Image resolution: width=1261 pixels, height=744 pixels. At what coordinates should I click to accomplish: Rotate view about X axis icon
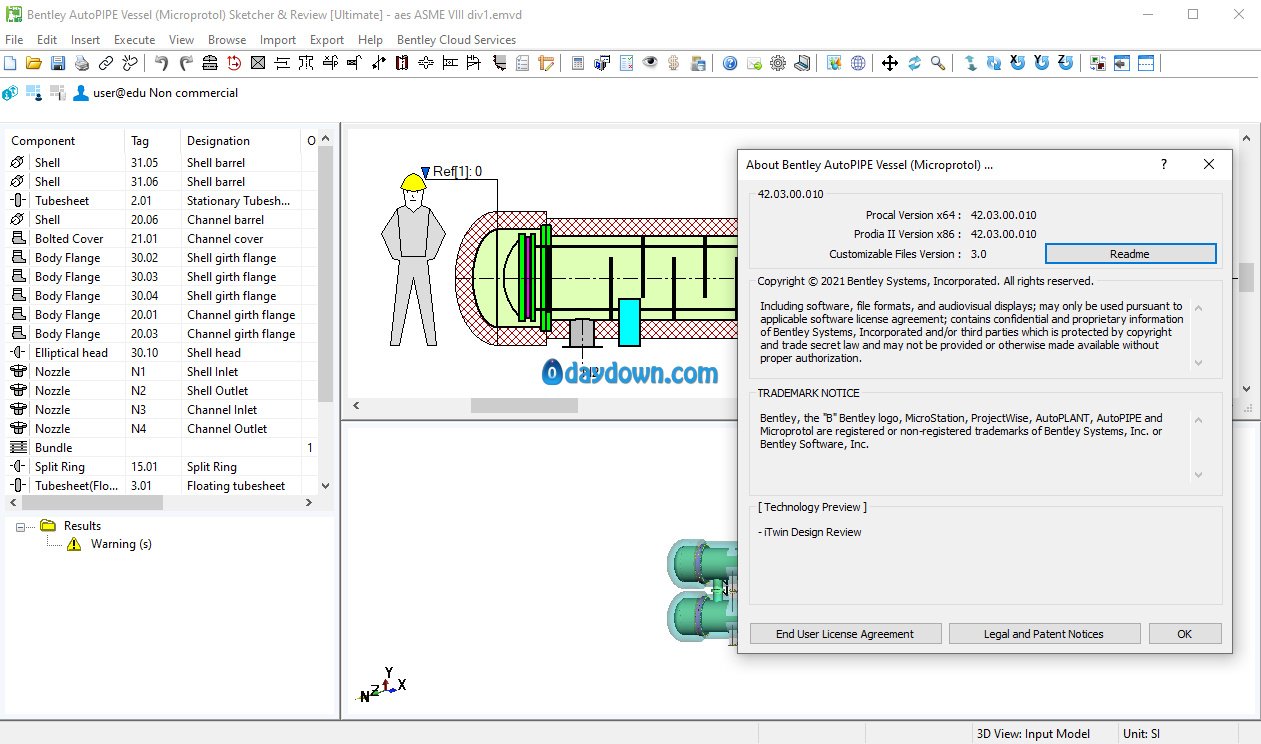coord(1018,63)
